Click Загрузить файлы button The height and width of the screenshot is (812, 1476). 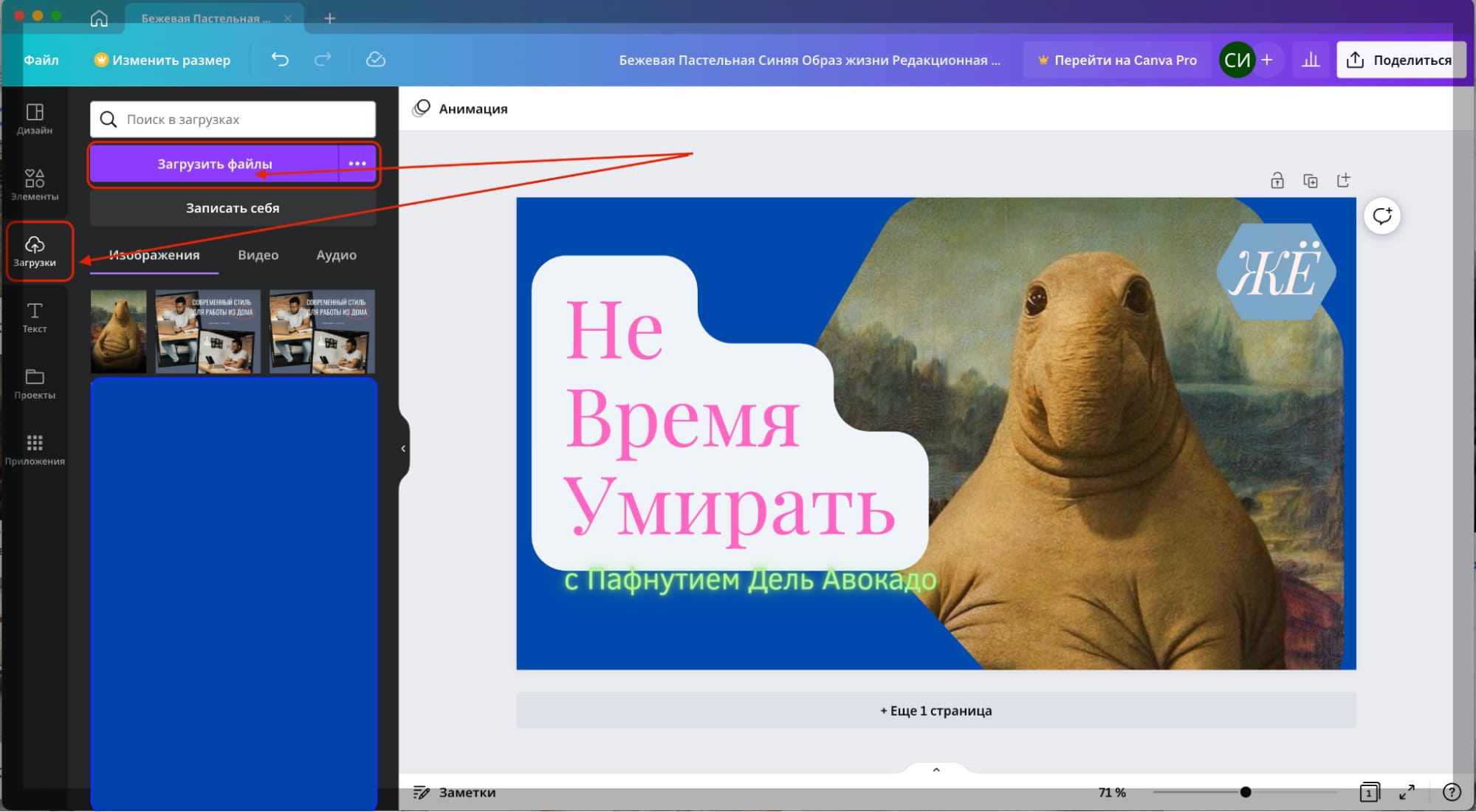[x=214, y=163]
